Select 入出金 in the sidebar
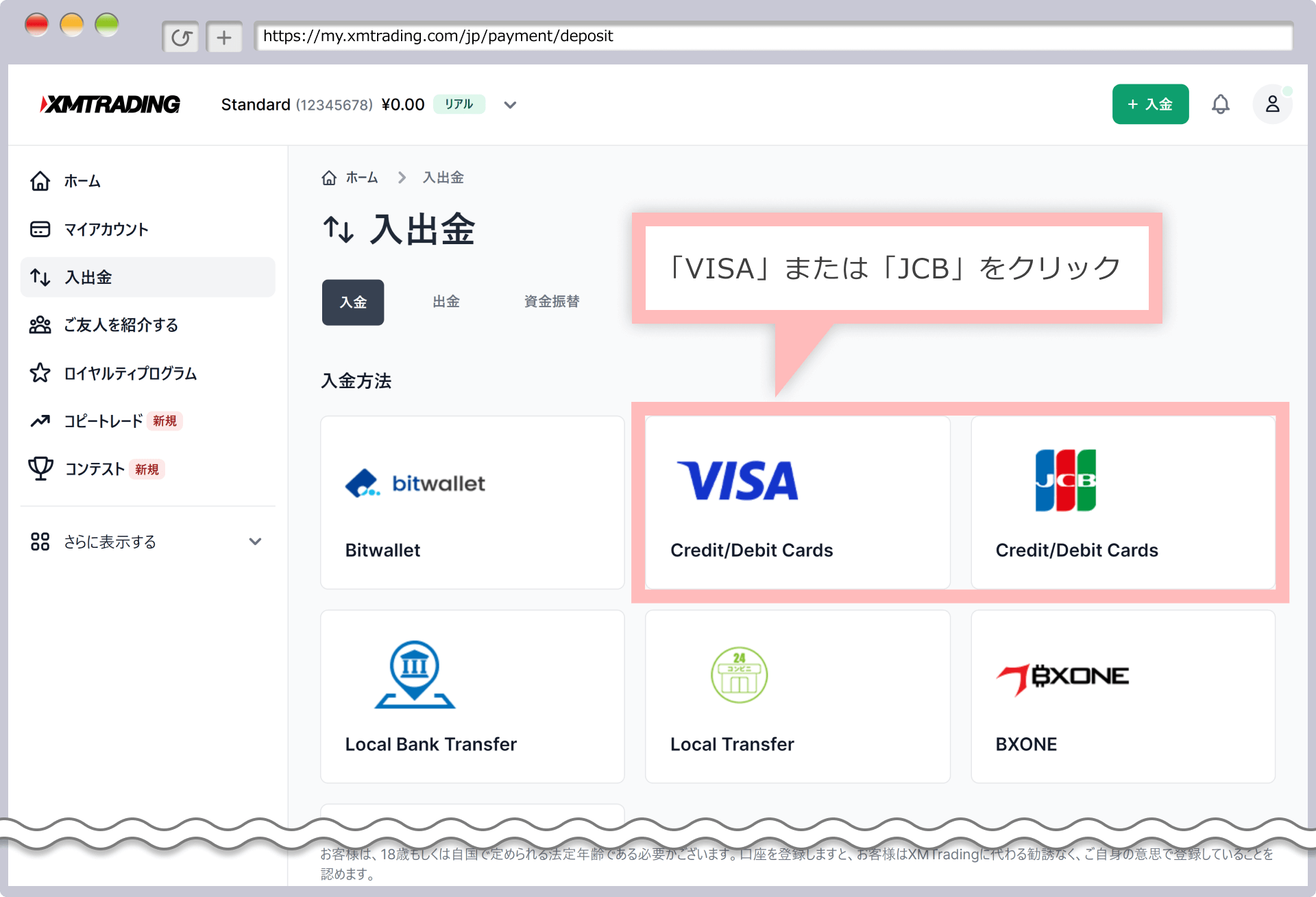 (148, 277)
